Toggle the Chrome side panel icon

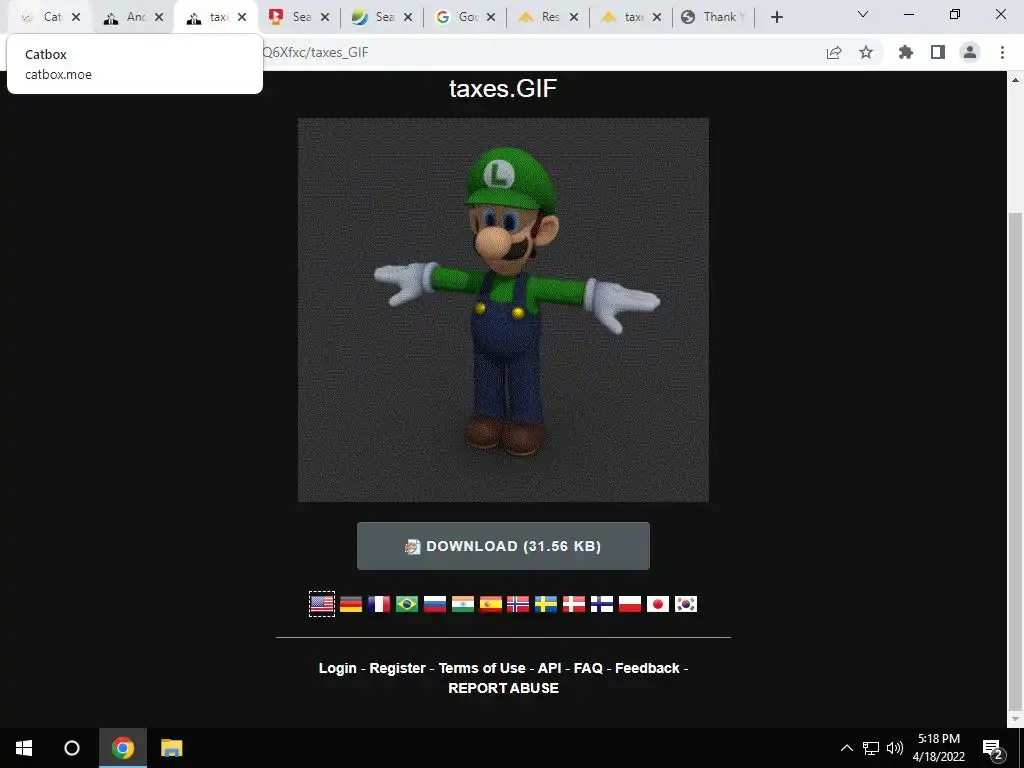(x=938, y=52)
